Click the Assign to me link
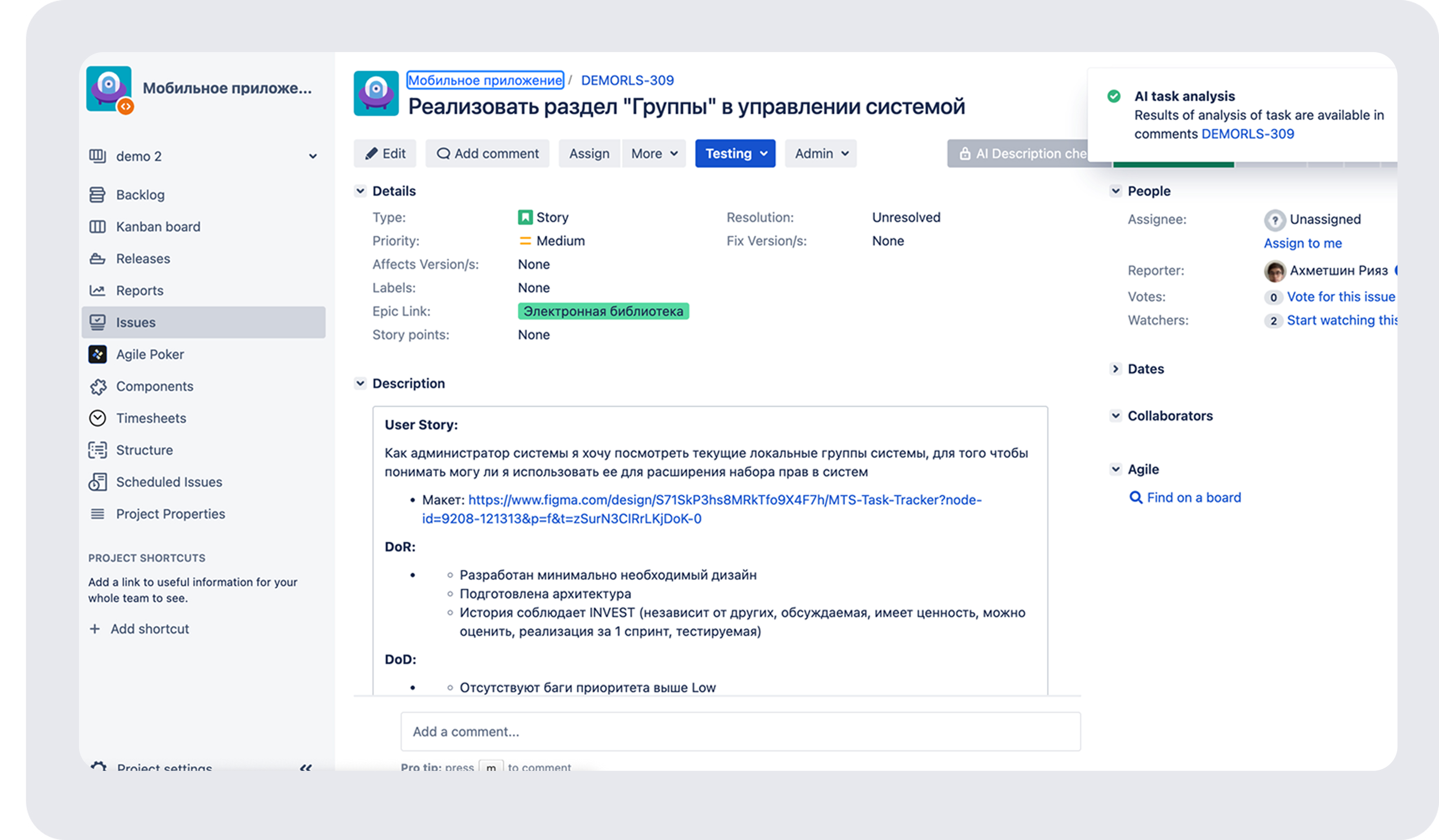This screenshot has height=840, width=1439. point(1303,243)
